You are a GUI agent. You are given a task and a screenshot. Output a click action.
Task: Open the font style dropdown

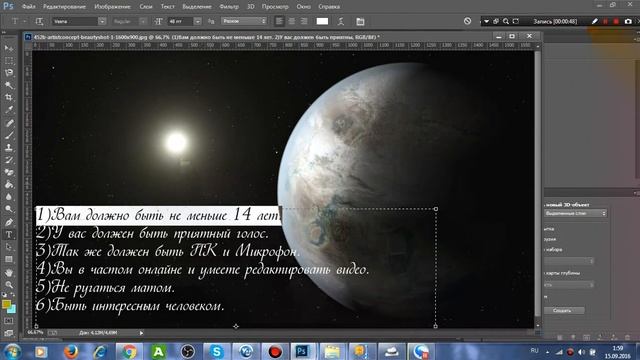[143, 21]
